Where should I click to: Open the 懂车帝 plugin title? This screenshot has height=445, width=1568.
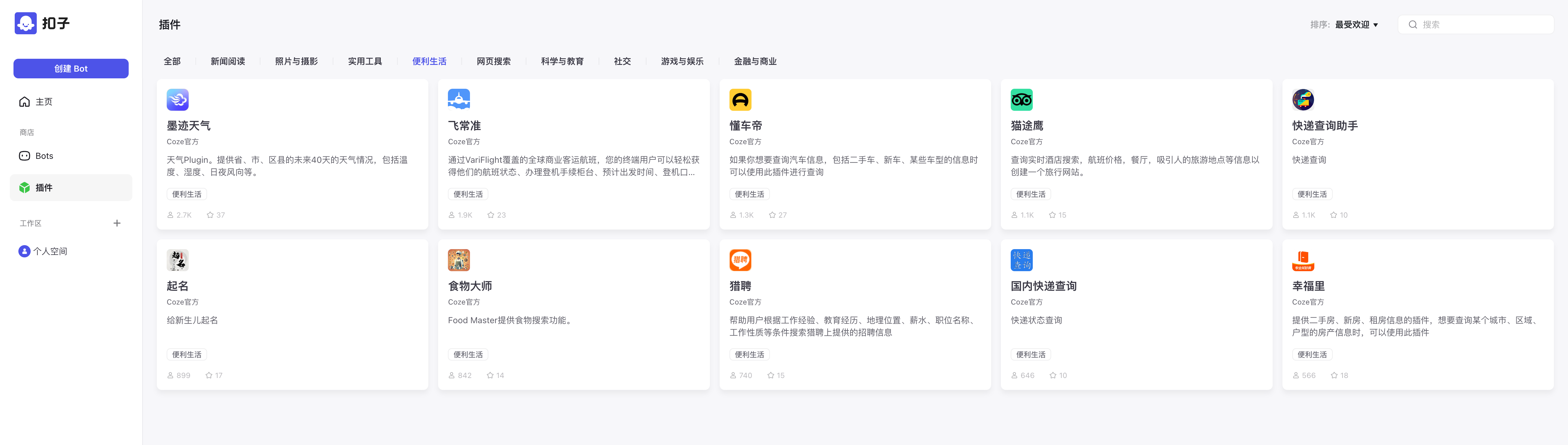[746, 126]
